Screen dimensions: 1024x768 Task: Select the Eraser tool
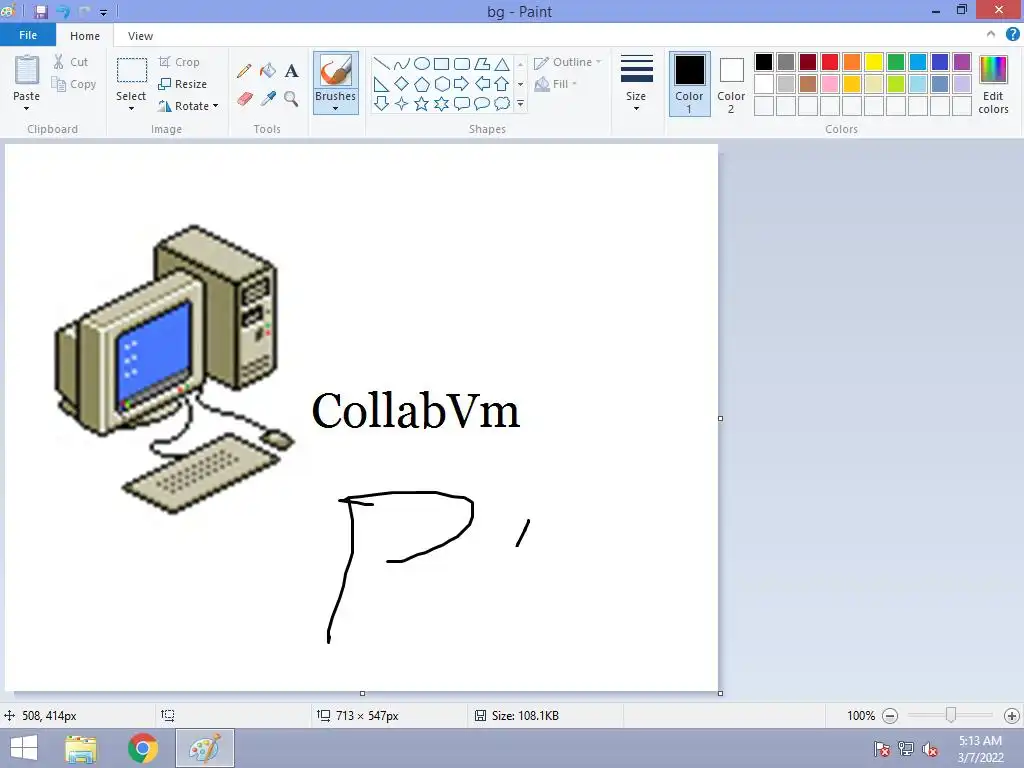(x=244, y=99)
